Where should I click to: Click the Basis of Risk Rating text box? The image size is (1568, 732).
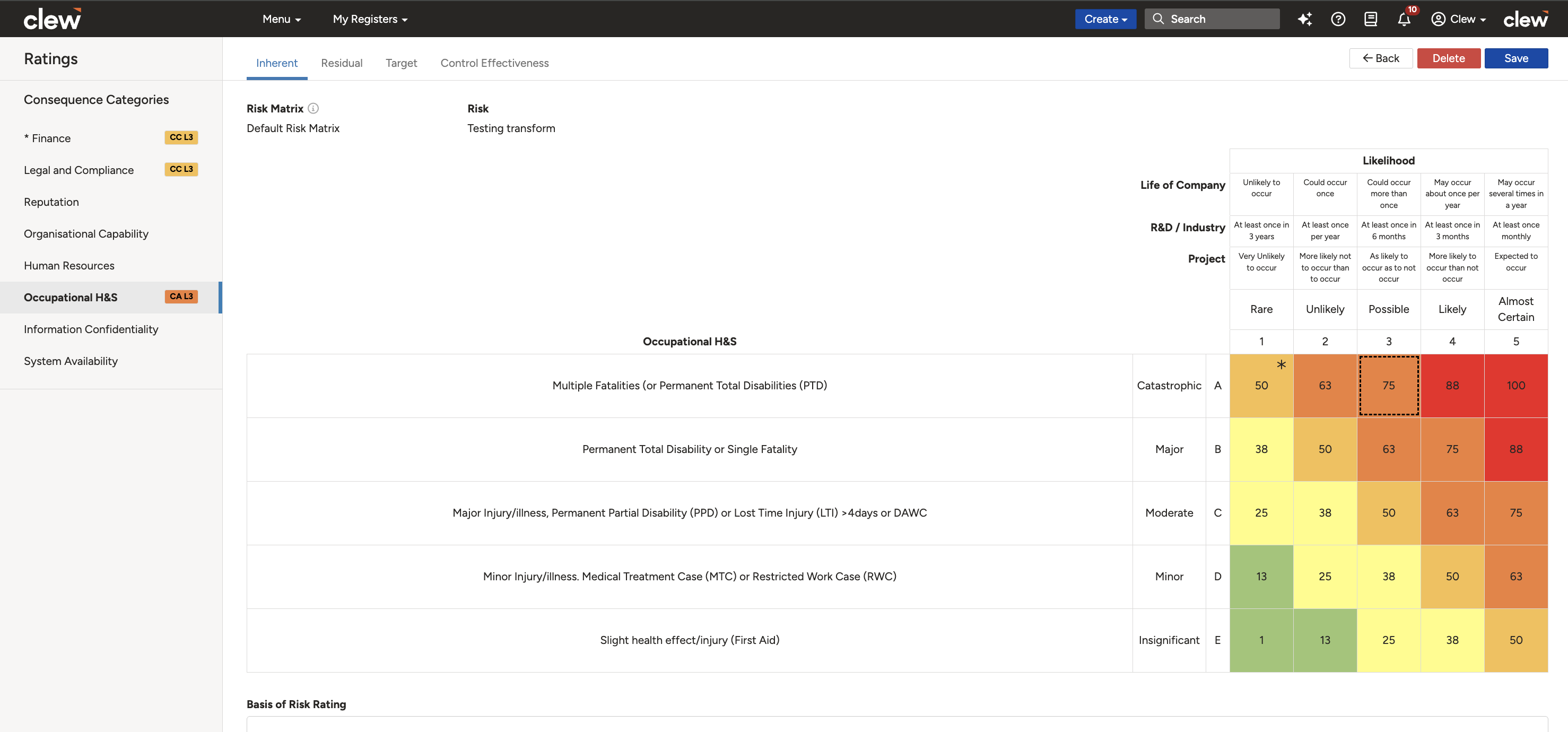click(896, 724)
